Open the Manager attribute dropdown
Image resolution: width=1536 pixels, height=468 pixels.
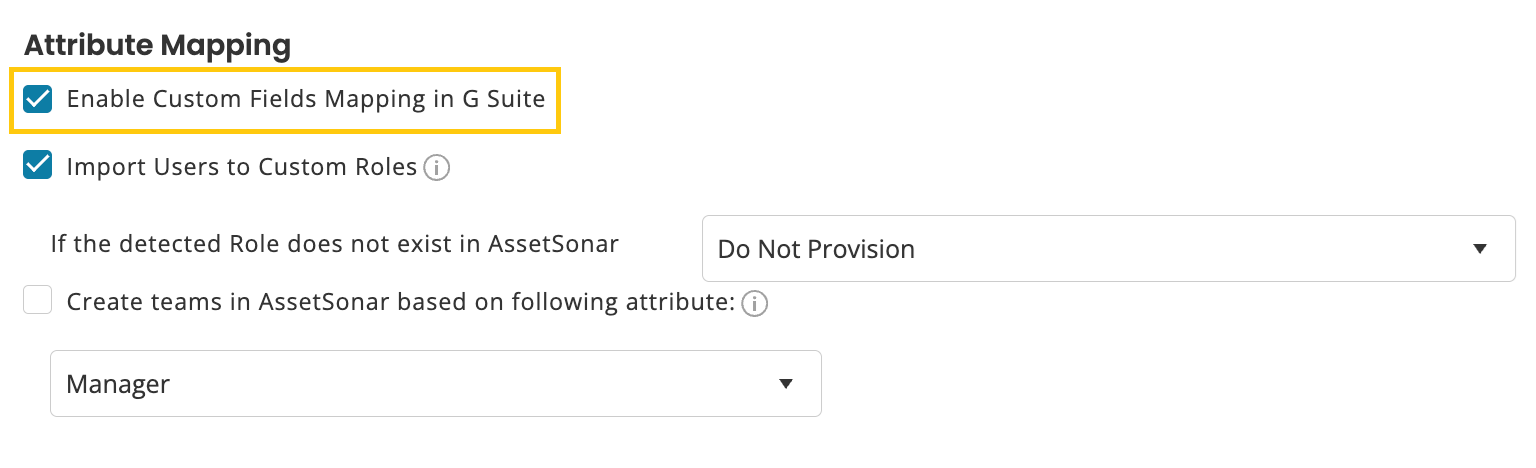point(435,384)
